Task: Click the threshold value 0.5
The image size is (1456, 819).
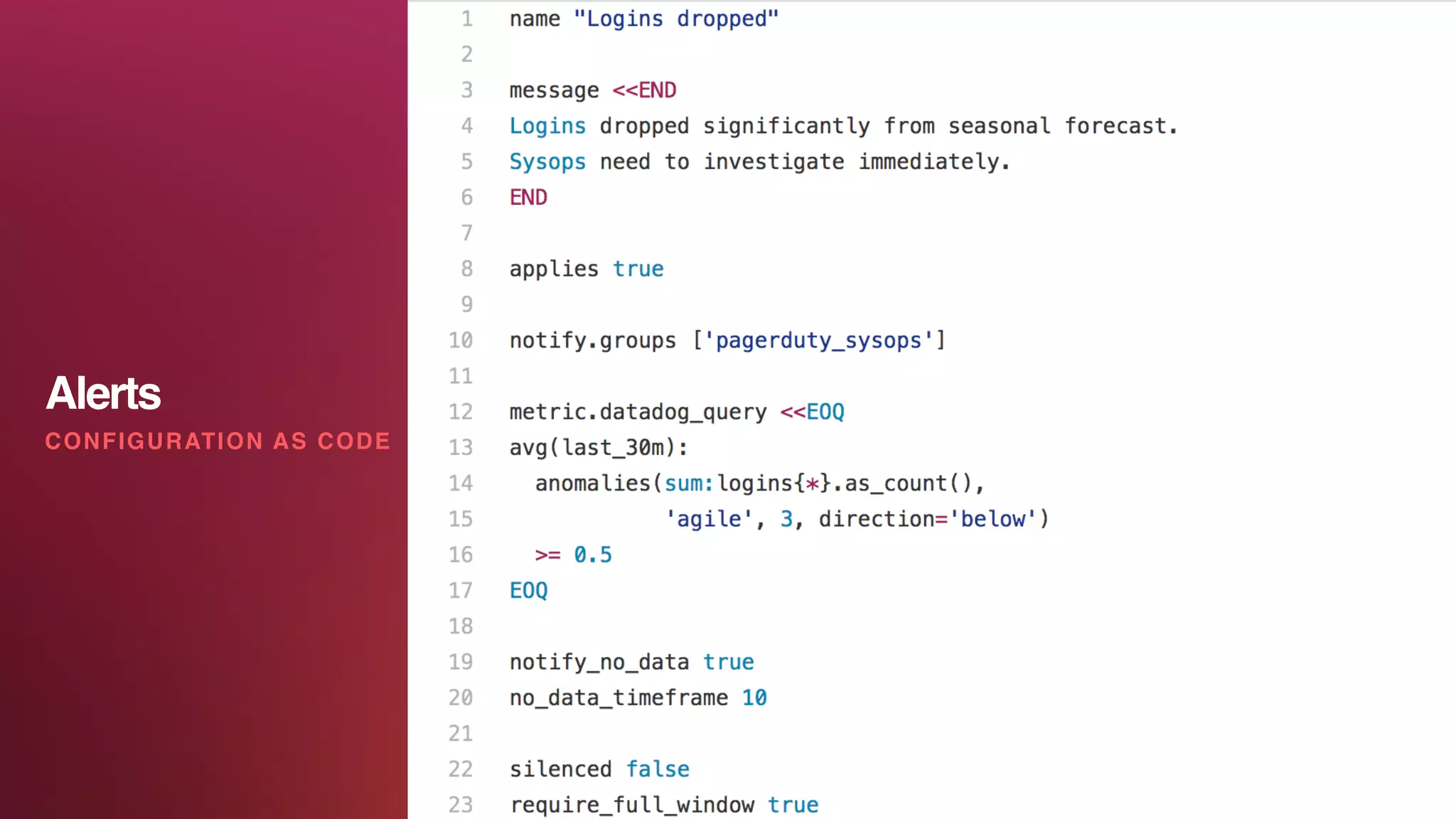Action: (593, 555)
